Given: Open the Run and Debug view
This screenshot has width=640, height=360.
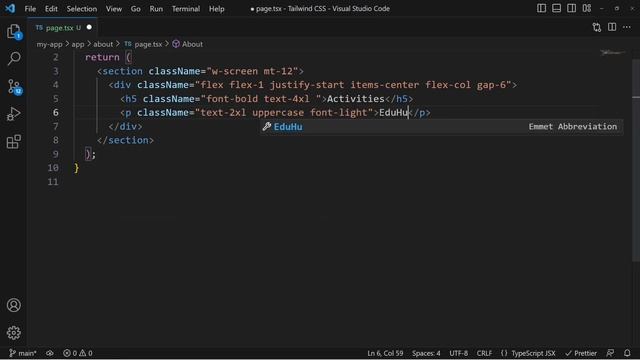Looking at the screenshot, I should click(13, 114).
